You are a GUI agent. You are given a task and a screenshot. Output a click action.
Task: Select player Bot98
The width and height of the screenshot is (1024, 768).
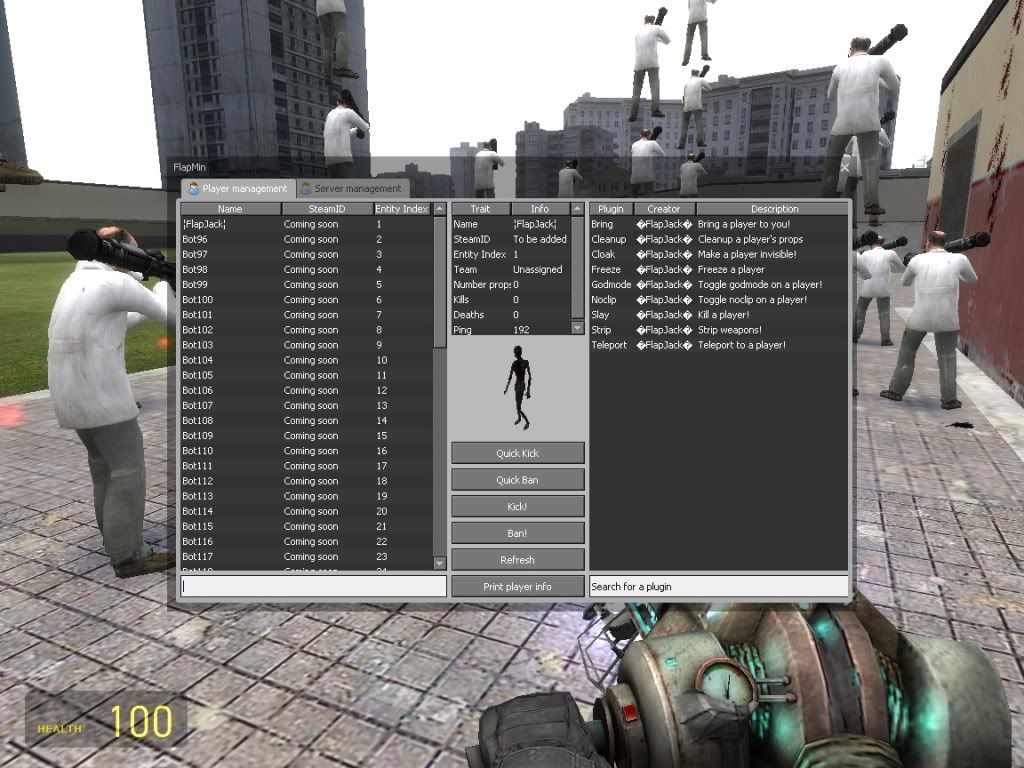pyautogui.click(x=306, y=269)
